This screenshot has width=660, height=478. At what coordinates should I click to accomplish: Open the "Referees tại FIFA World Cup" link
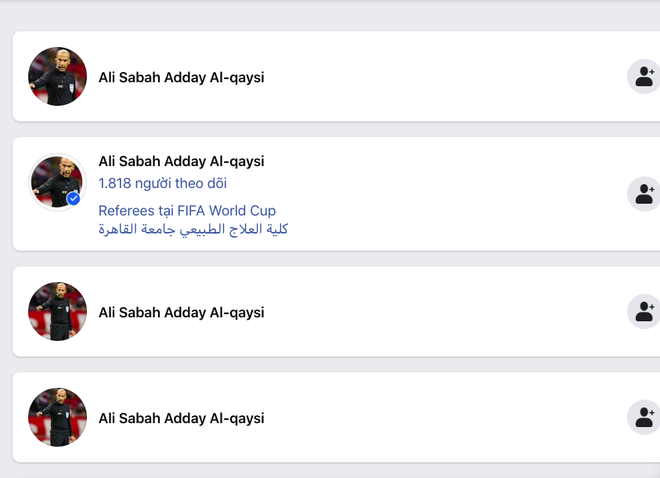click(x=187, y=210)
